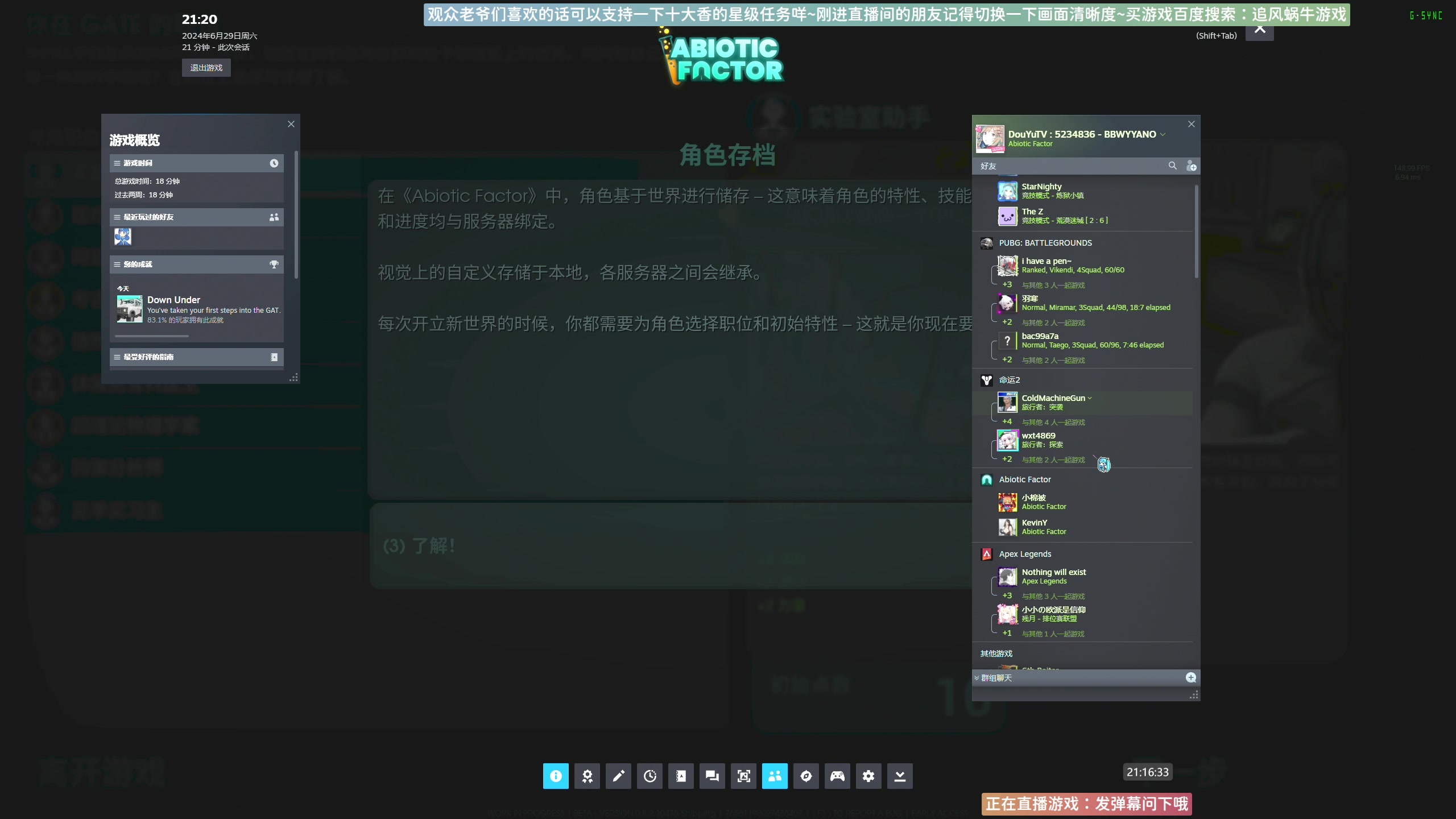Select friend KevinY
1456x819 pixels.
tap(1083, 527)
